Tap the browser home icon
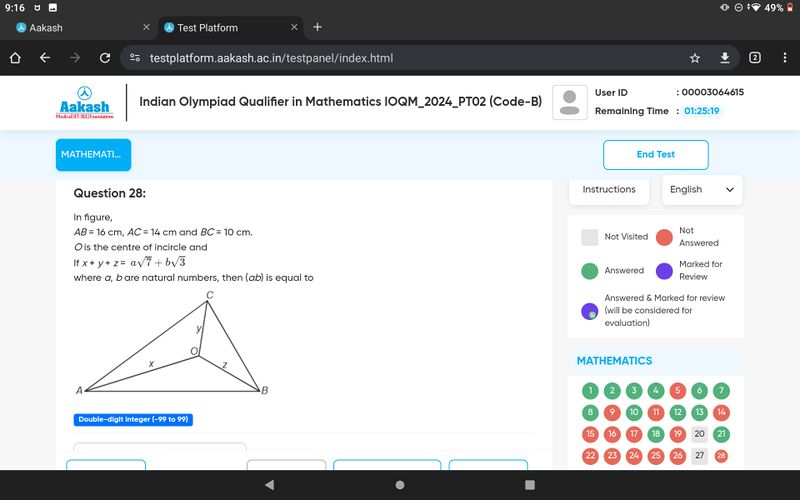The width and height of the screenshot is (800, 500). 15,58
